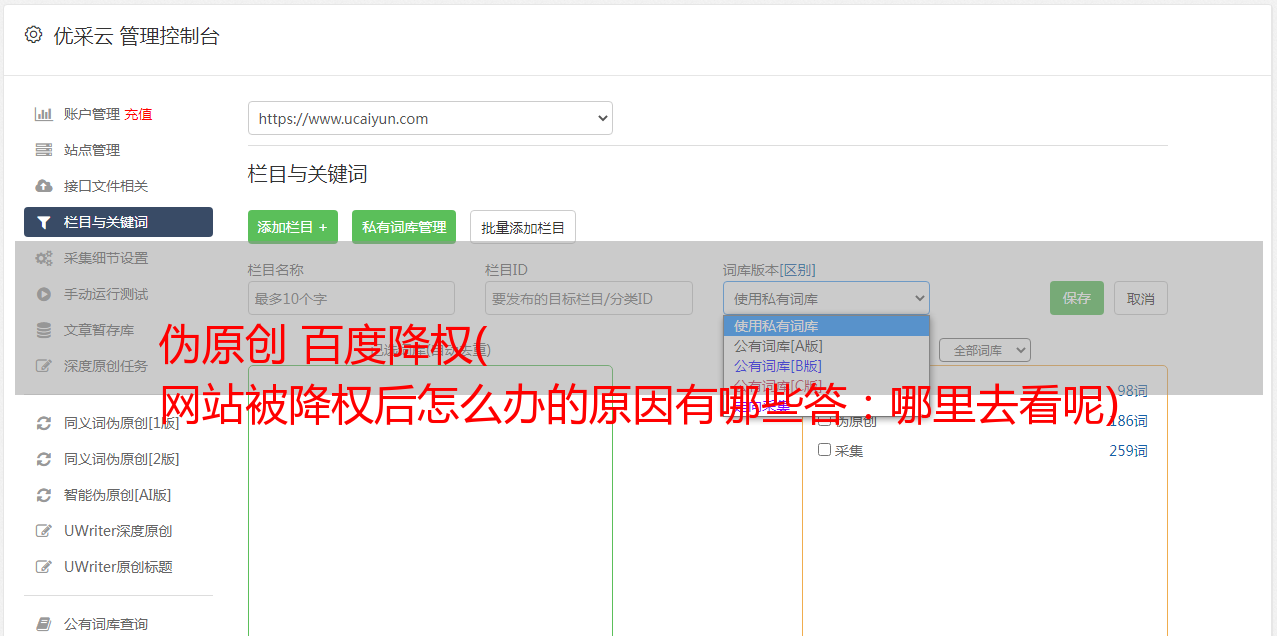This screenshot has width=1277, height=636.
Task: Click the 栏目ID input field
Action: coord(589,298)
